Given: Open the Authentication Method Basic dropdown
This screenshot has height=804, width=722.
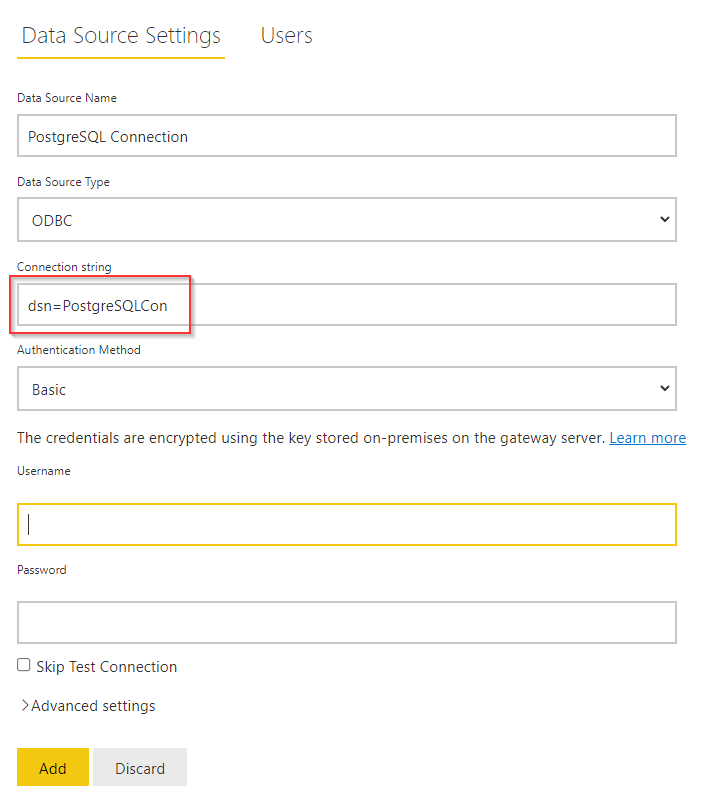Looking at the screenshot, I should pyautogui.click(x=347, y=389).
